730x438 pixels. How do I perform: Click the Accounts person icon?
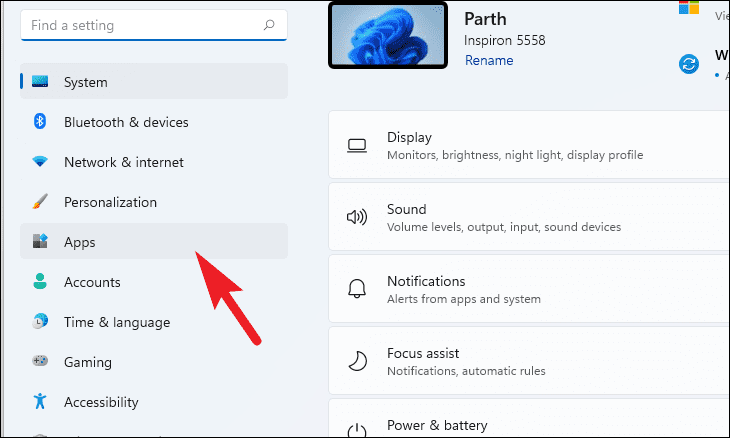40,281
